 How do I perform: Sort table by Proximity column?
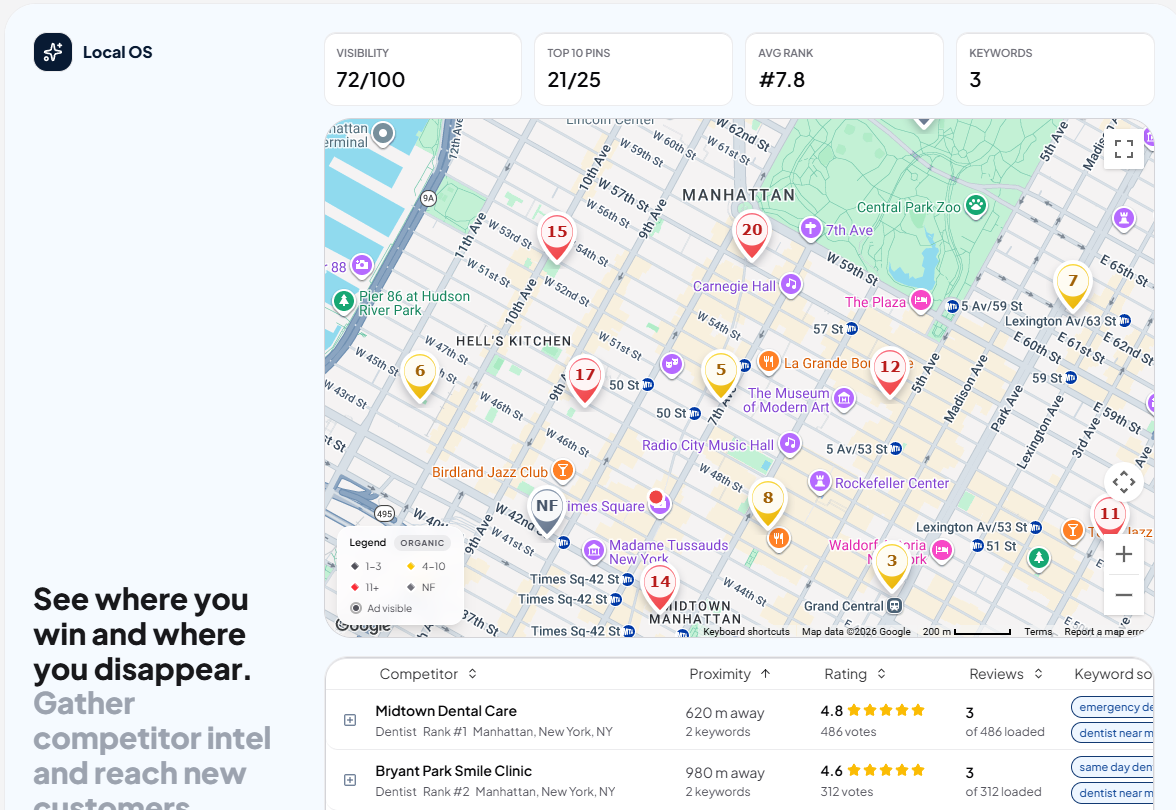(730, 674)
